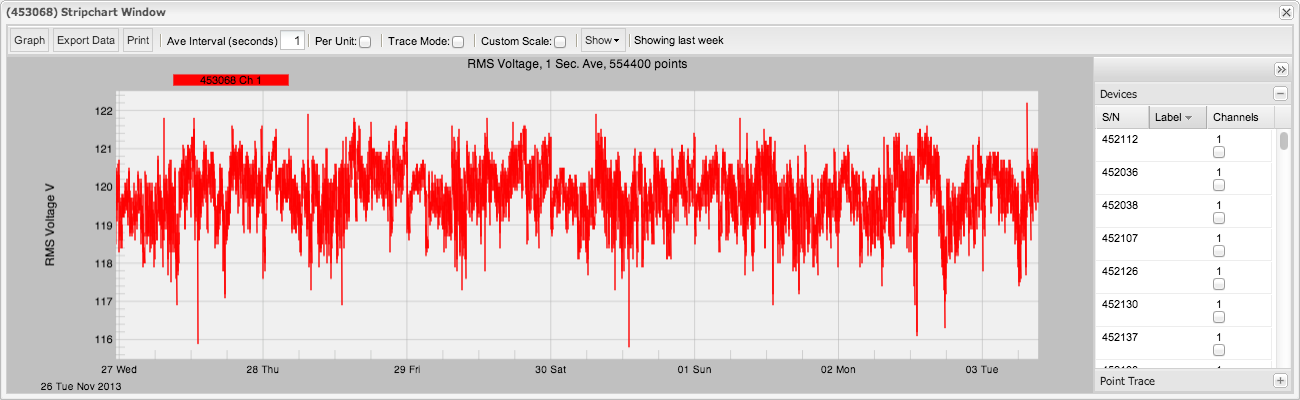1300x400 pixels.
Task: Select device row 452126
Action: 1184,278
